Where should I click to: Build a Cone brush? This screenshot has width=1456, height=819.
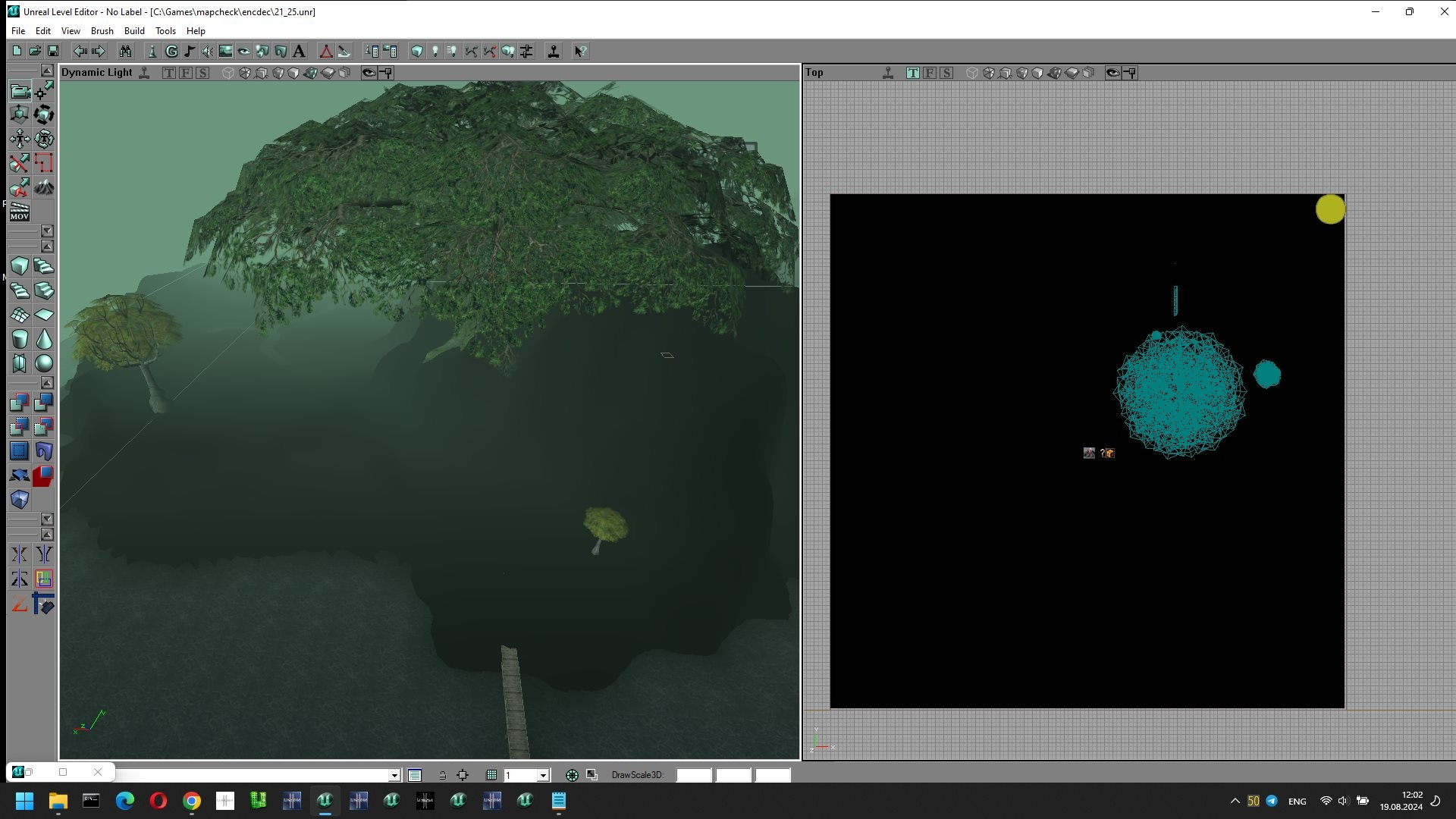(x=44, y=339)
